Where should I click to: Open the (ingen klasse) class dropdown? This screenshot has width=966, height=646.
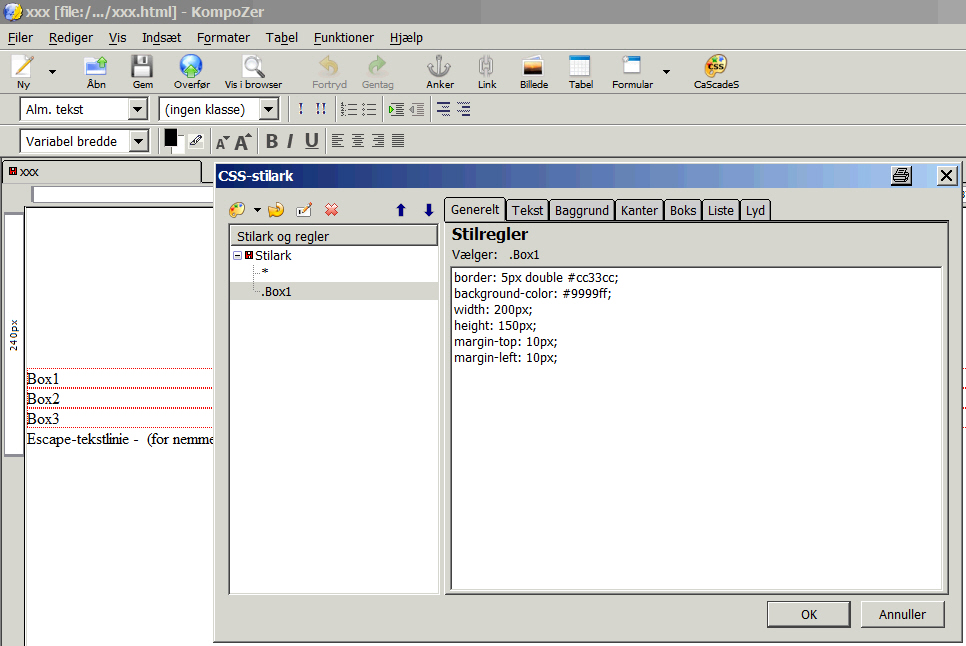coord(269,109)
